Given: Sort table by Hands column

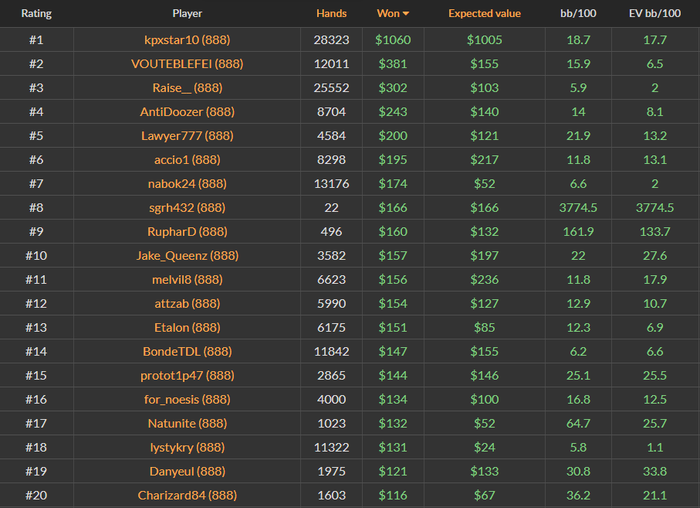Looking at the screenshot, I should (x=331, y=14).
